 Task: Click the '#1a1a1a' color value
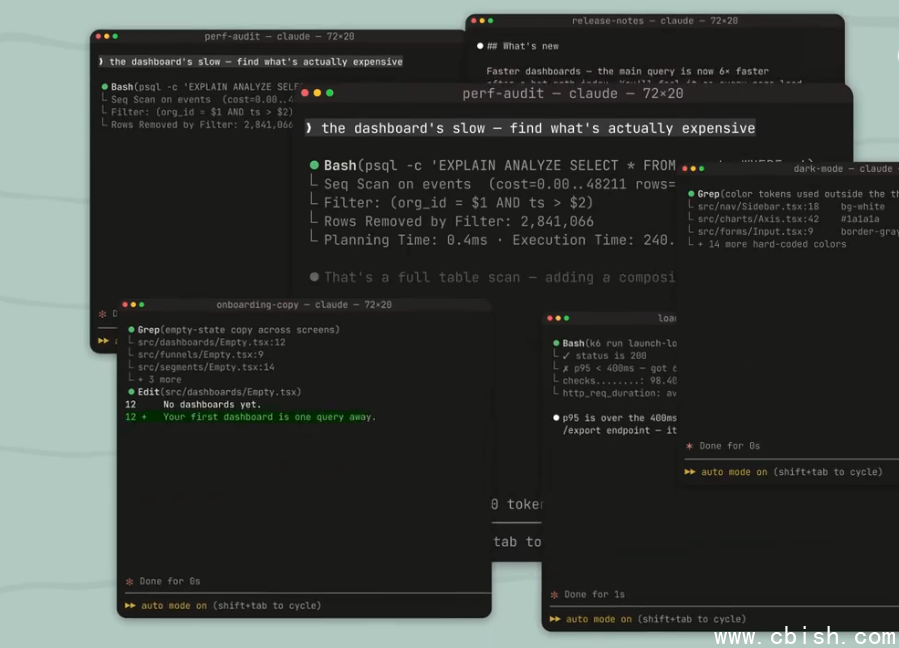coord(860,219)
